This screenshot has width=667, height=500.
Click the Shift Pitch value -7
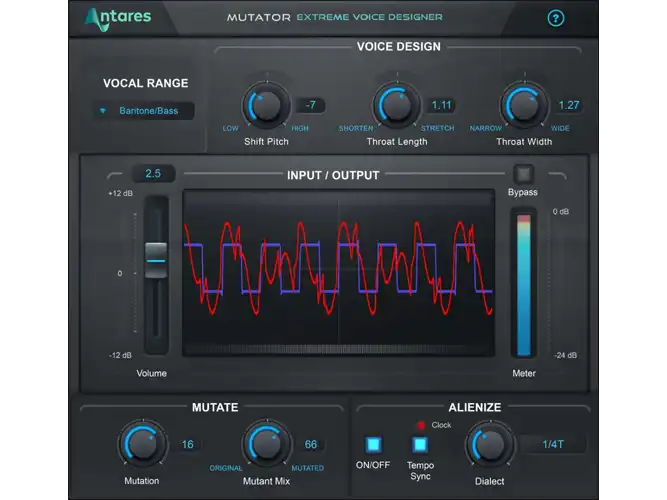(x=311, y=105)
